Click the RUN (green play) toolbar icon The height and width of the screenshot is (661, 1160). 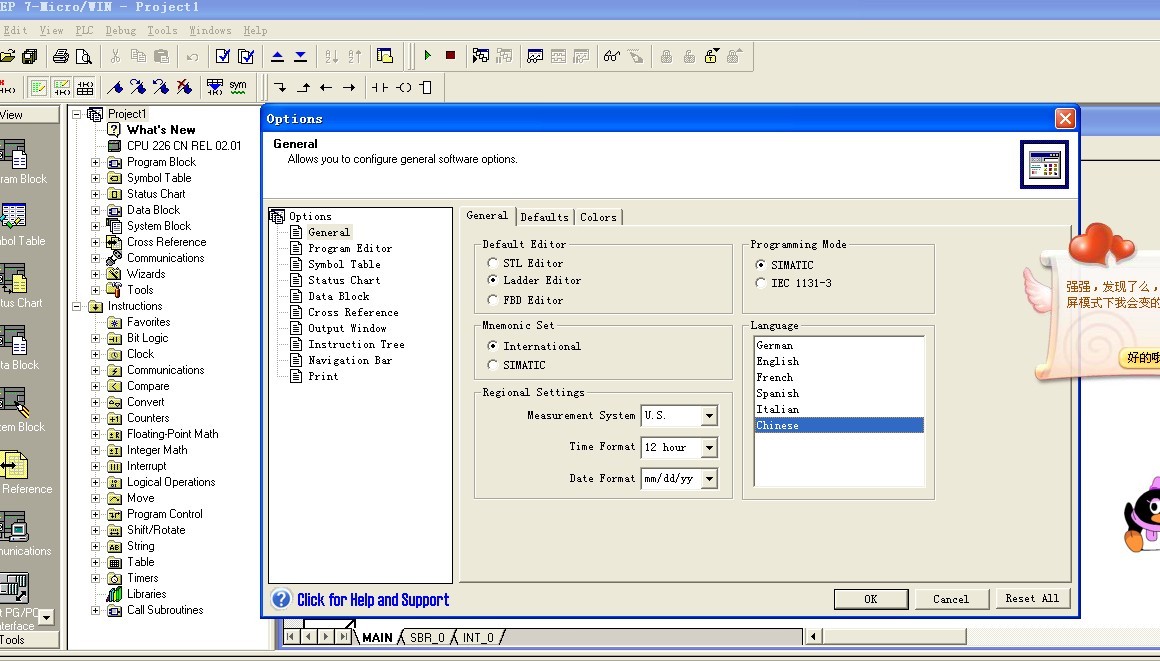point(428,56)
